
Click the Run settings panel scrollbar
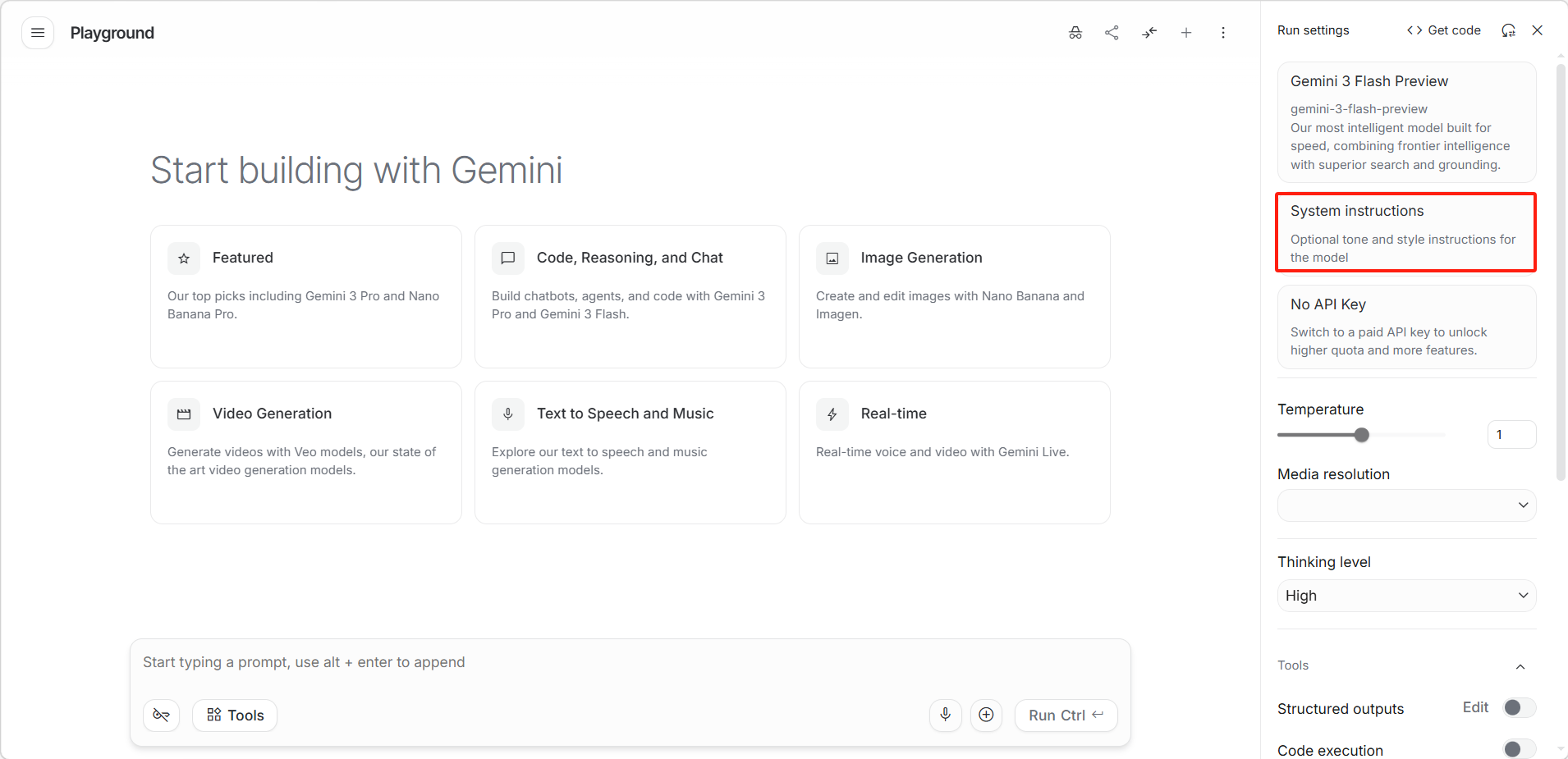1561,271
